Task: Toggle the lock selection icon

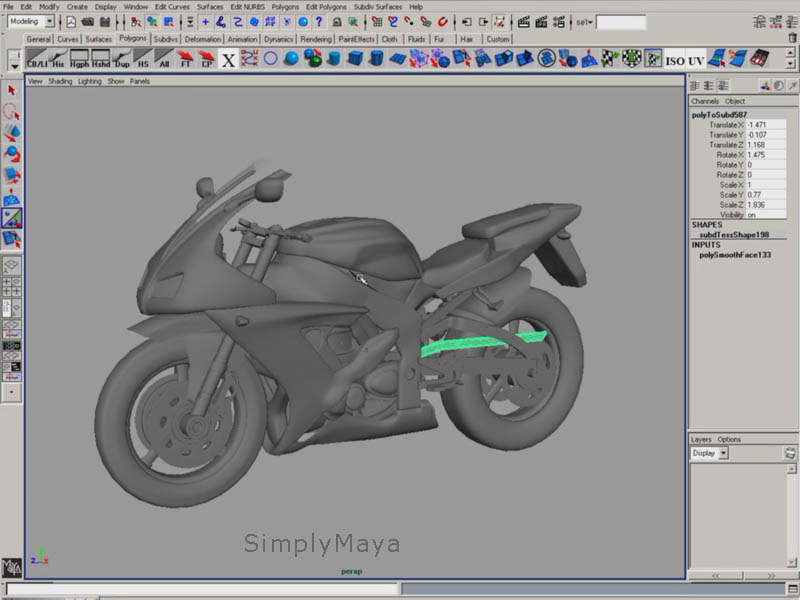Action: [x=337, y=22]
